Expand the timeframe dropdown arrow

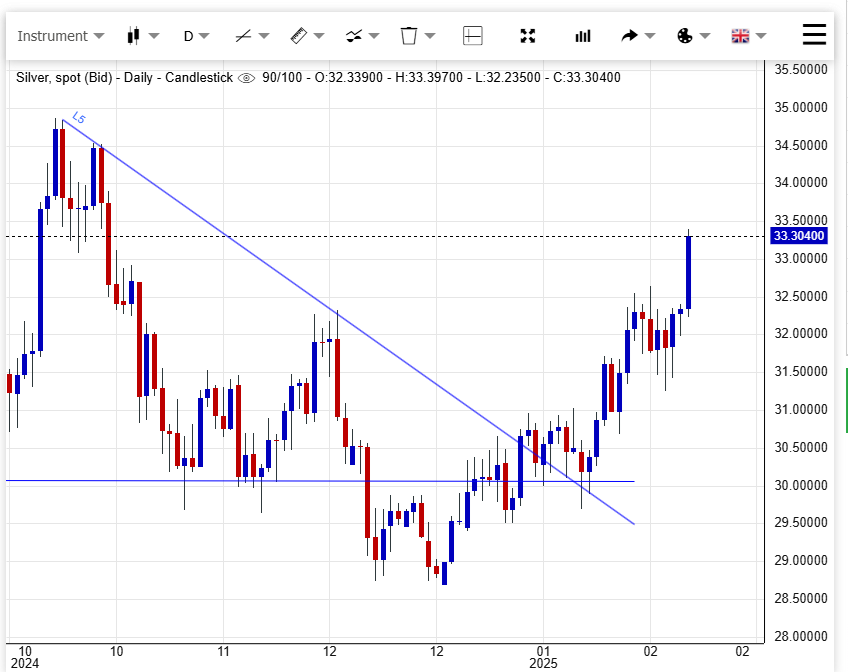point(204,36)
